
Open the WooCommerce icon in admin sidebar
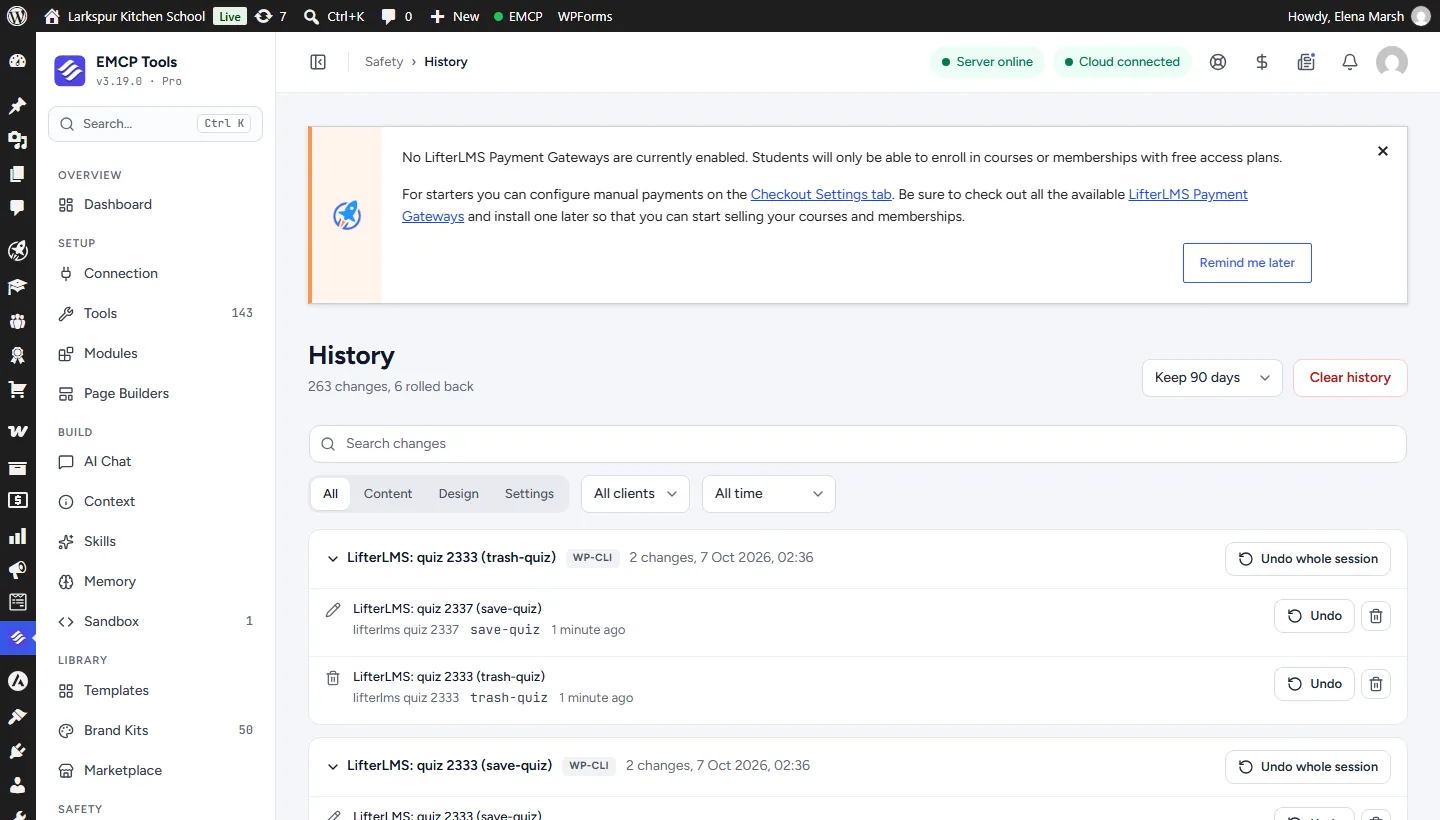coord(17,431)
